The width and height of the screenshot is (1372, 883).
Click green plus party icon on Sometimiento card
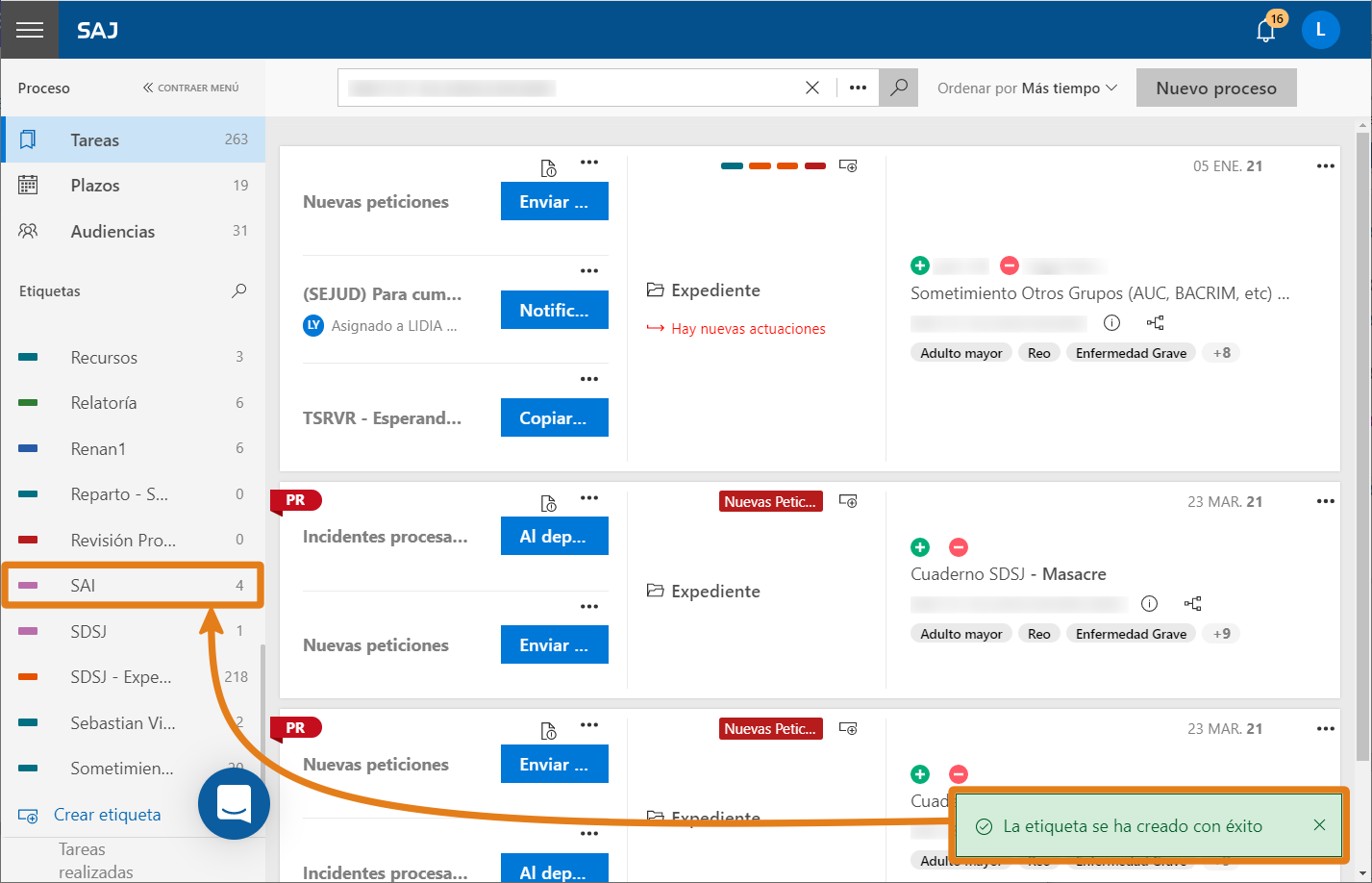click(x=920, y=265)
